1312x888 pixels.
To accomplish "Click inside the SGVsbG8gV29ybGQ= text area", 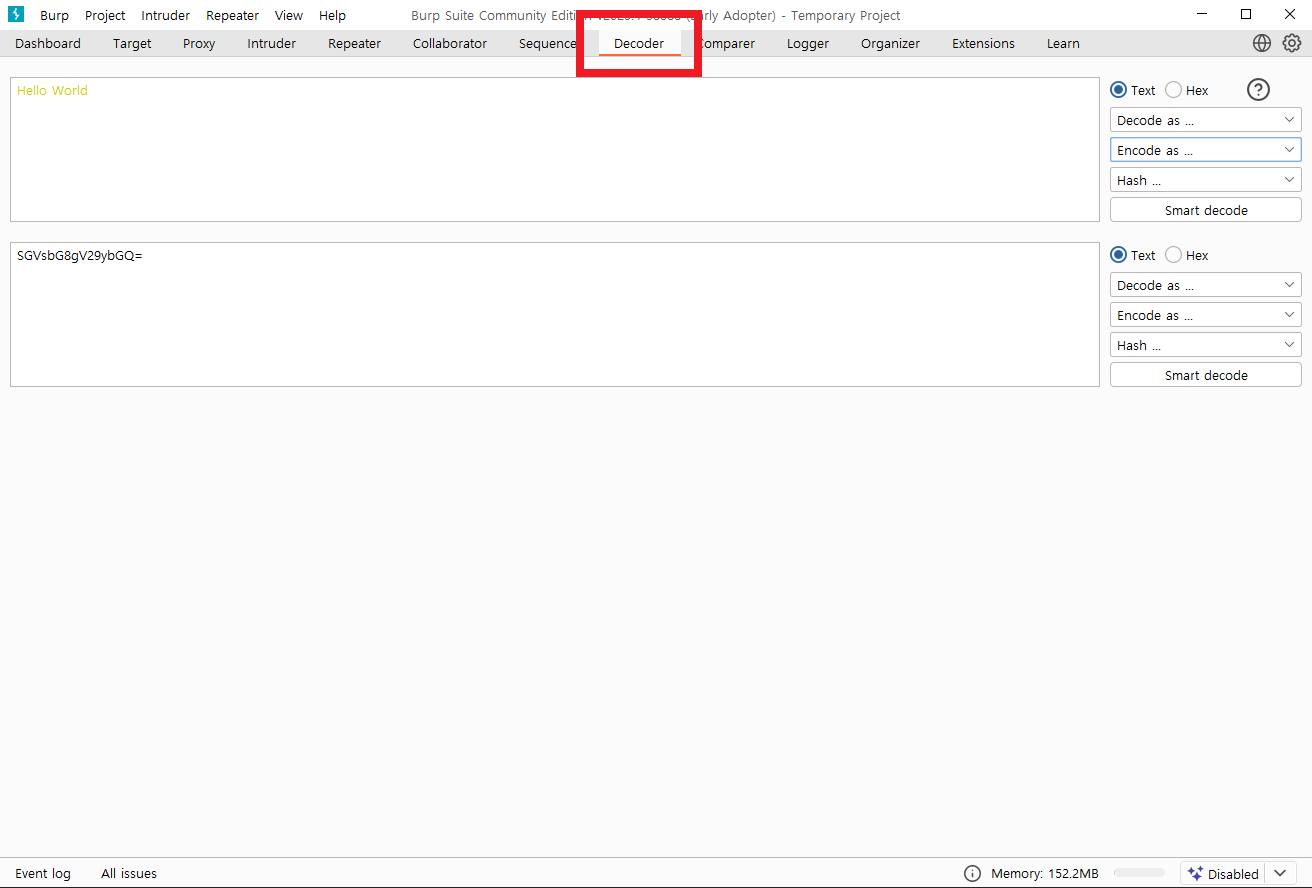I will coord(555,314).
